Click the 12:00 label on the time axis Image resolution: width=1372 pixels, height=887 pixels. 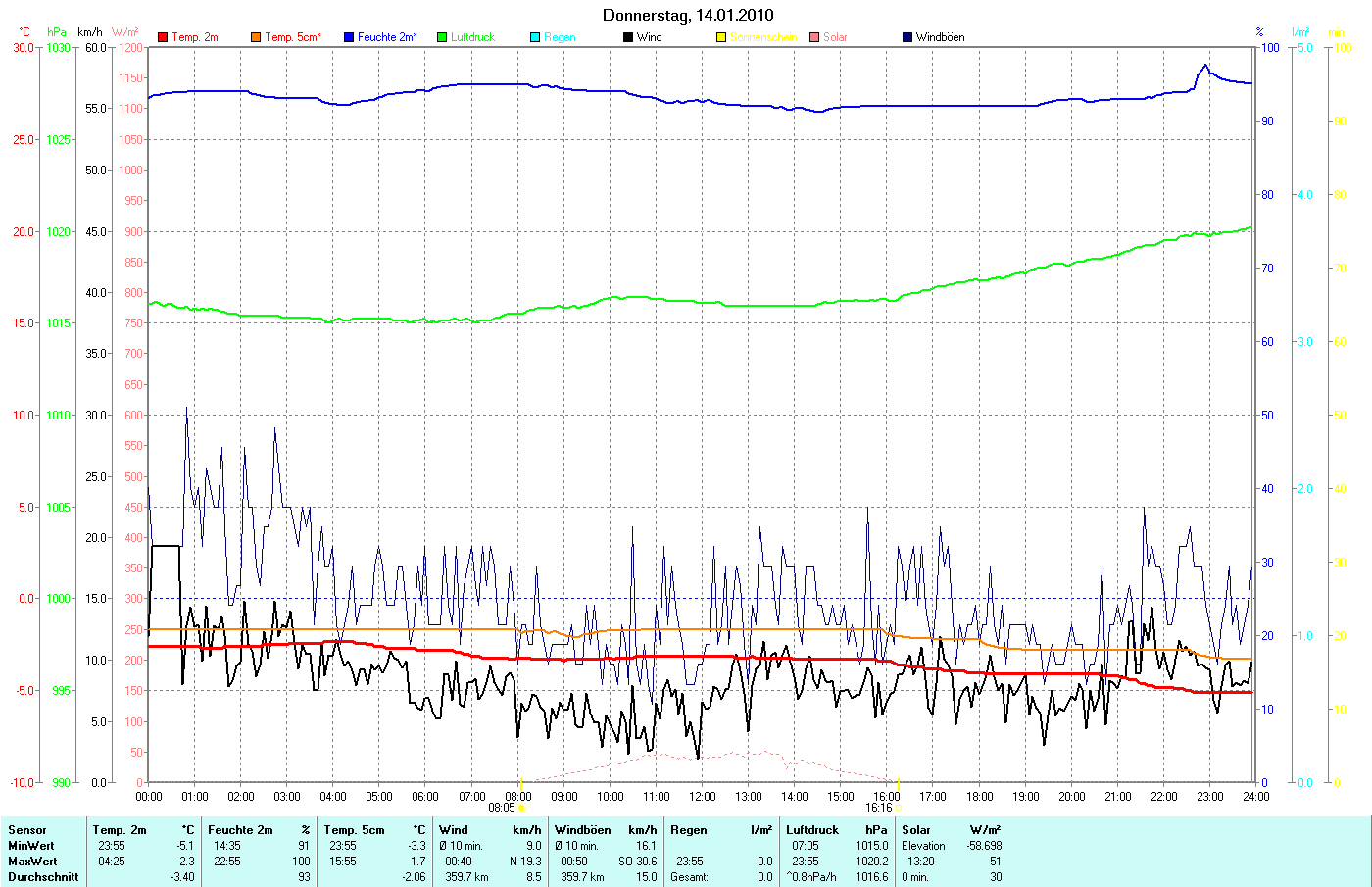point(703,796)
